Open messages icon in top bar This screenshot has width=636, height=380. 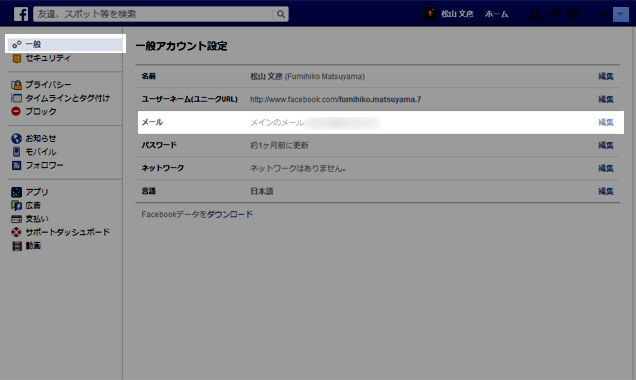pyautogui.click(x=554, y=14)
